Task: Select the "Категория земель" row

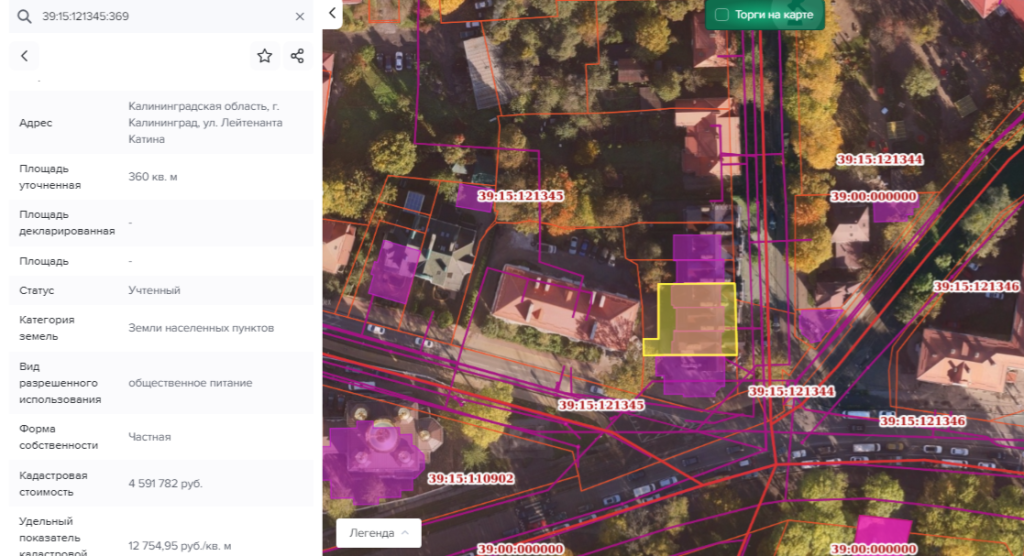Action: [x=160, y=328]
